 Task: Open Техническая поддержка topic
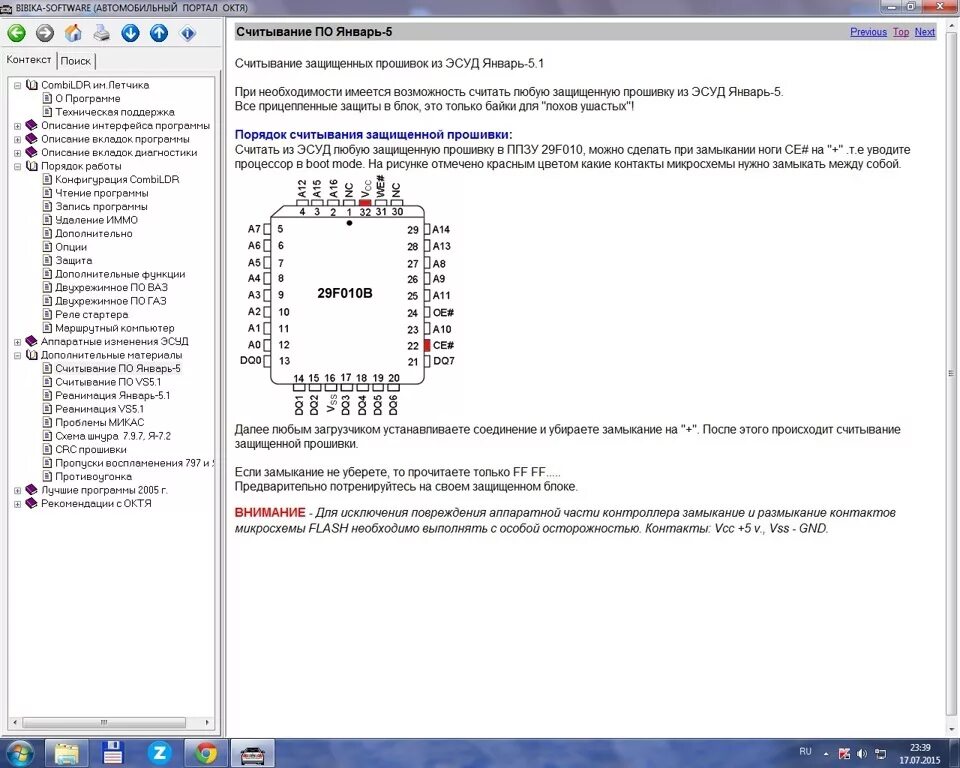point(114,112)
